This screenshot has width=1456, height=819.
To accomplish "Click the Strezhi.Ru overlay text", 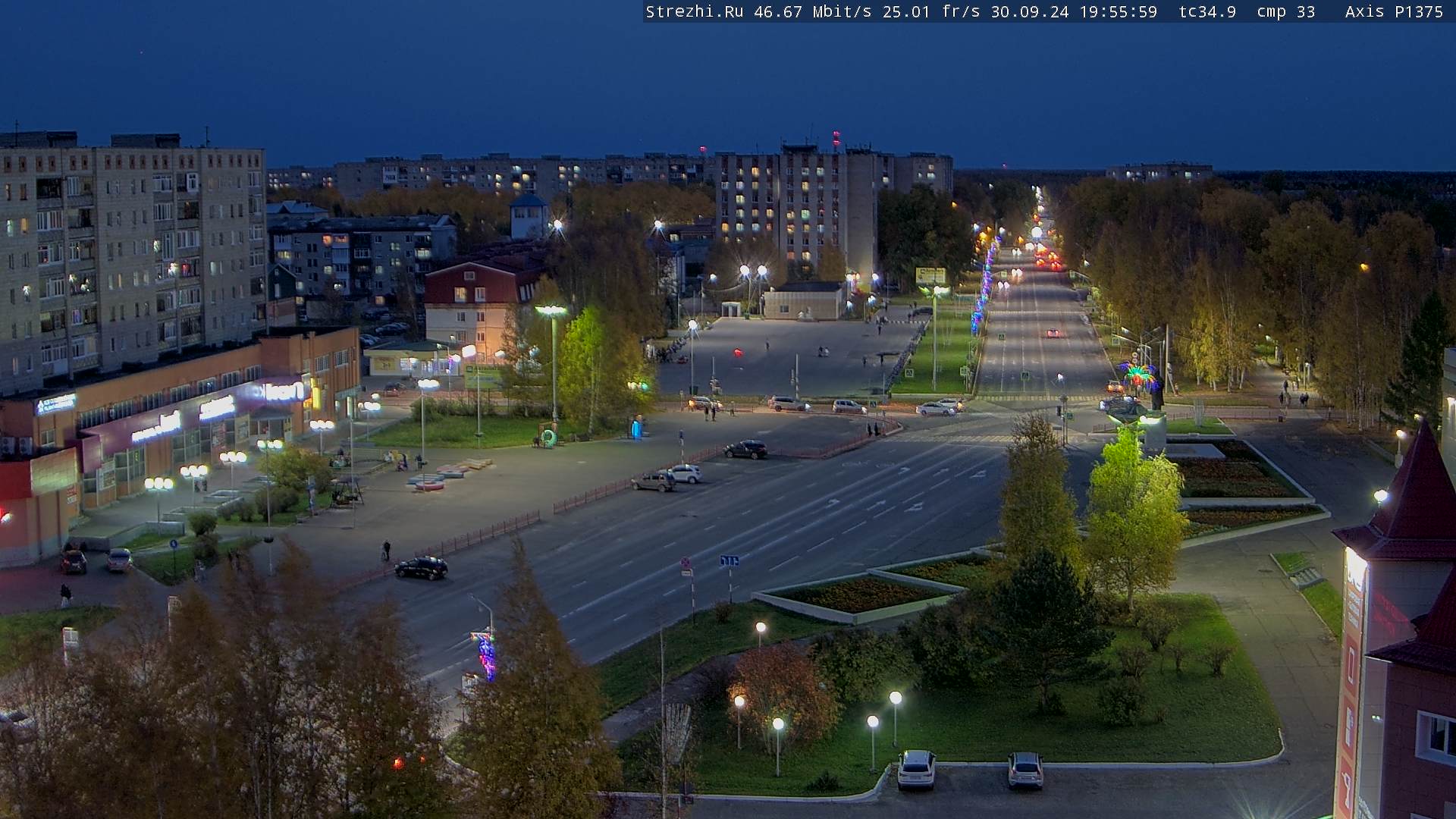I will tap(694, 12).
